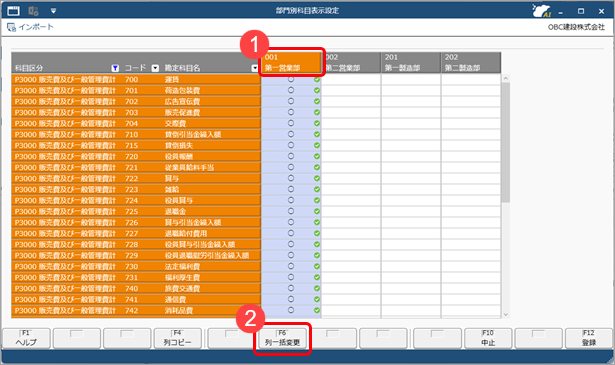Open the 勘定科目名 column dropdown arrow
Viewport: 615px width, 365px height.
pos(255,68)
